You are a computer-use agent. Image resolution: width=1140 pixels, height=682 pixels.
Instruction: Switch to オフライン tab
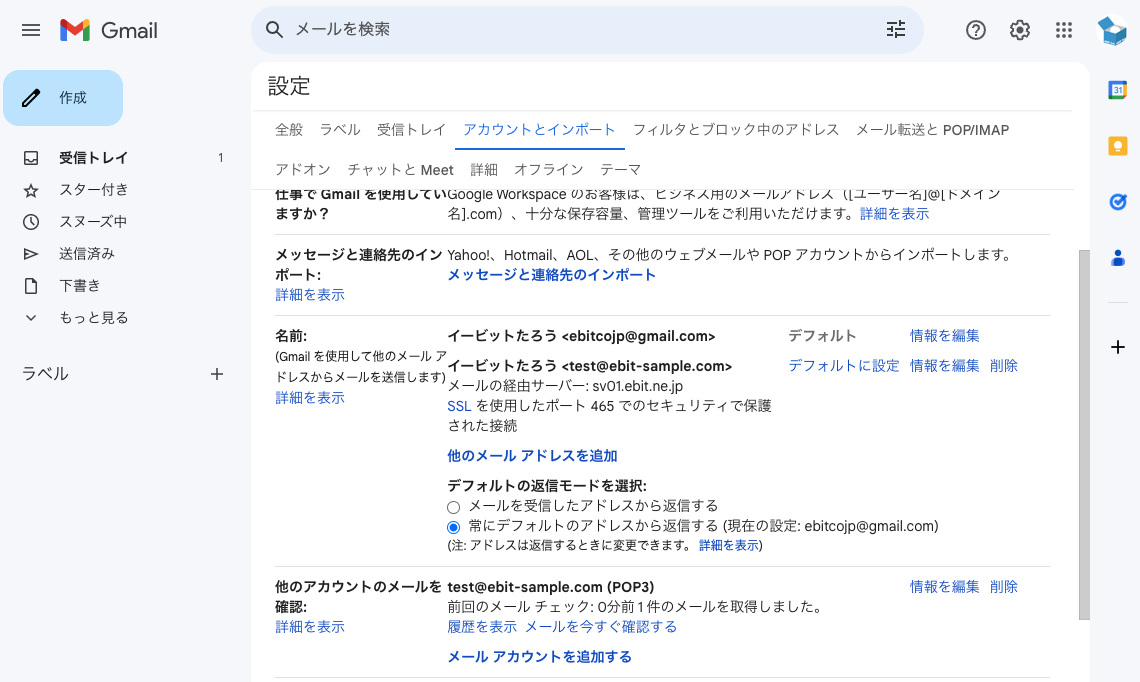(548, 169)
